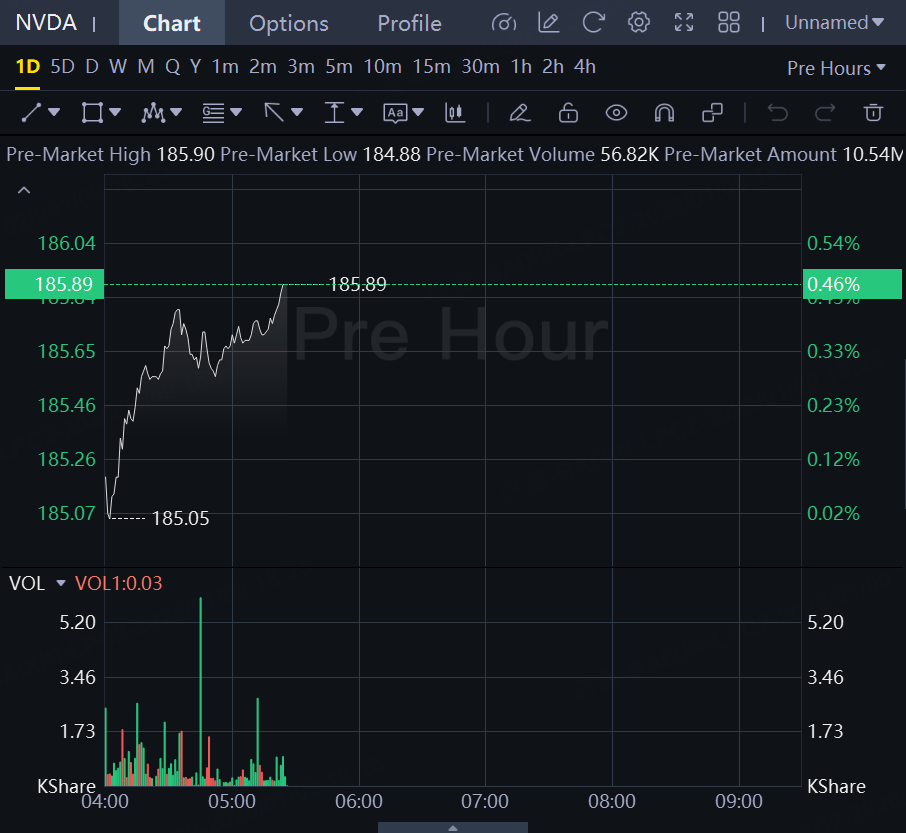Select the Fibonacci levels tool

213,112
